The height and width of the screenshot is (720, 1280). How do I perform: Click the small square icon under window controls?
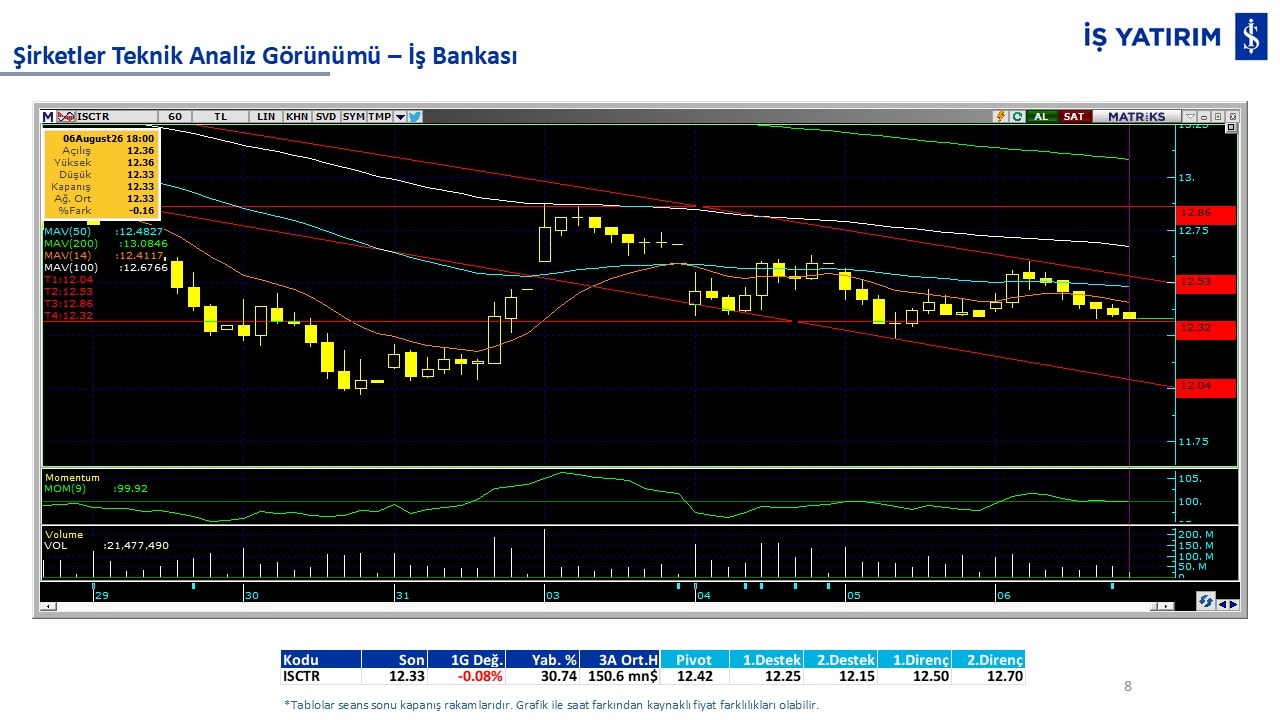(1230, 128)
